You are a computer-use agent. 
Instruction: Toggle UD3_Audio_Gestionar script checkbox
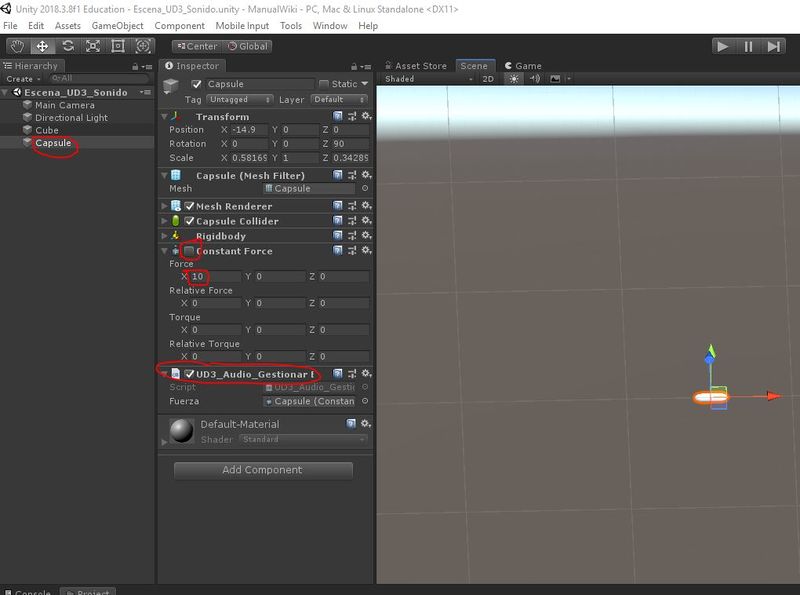190,374
